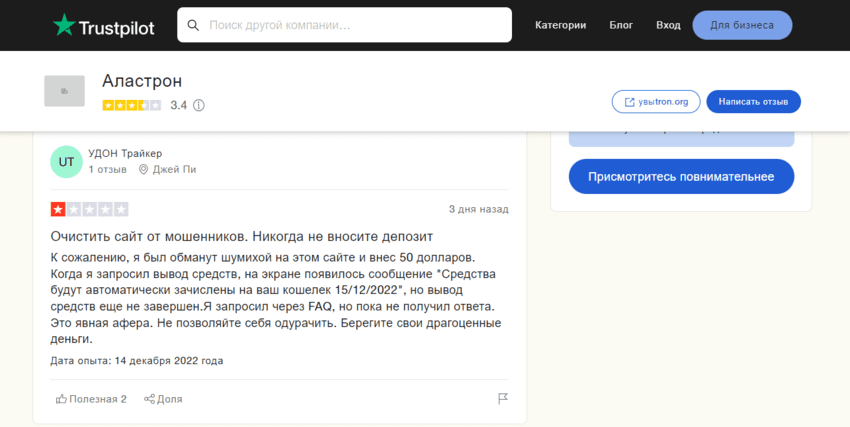The image size is (850, 427).
Task: Share the review via Доля
Action: [163, 399]
